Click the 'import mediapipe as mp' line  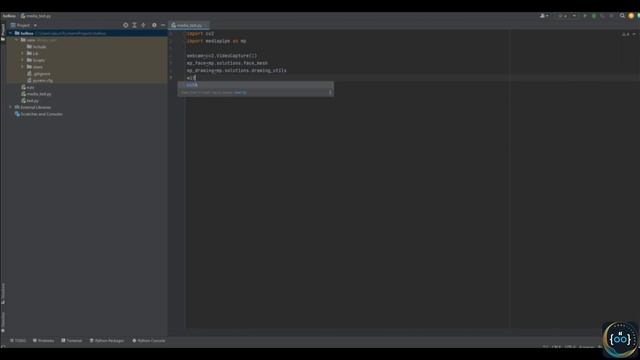[x=216, y=41]
